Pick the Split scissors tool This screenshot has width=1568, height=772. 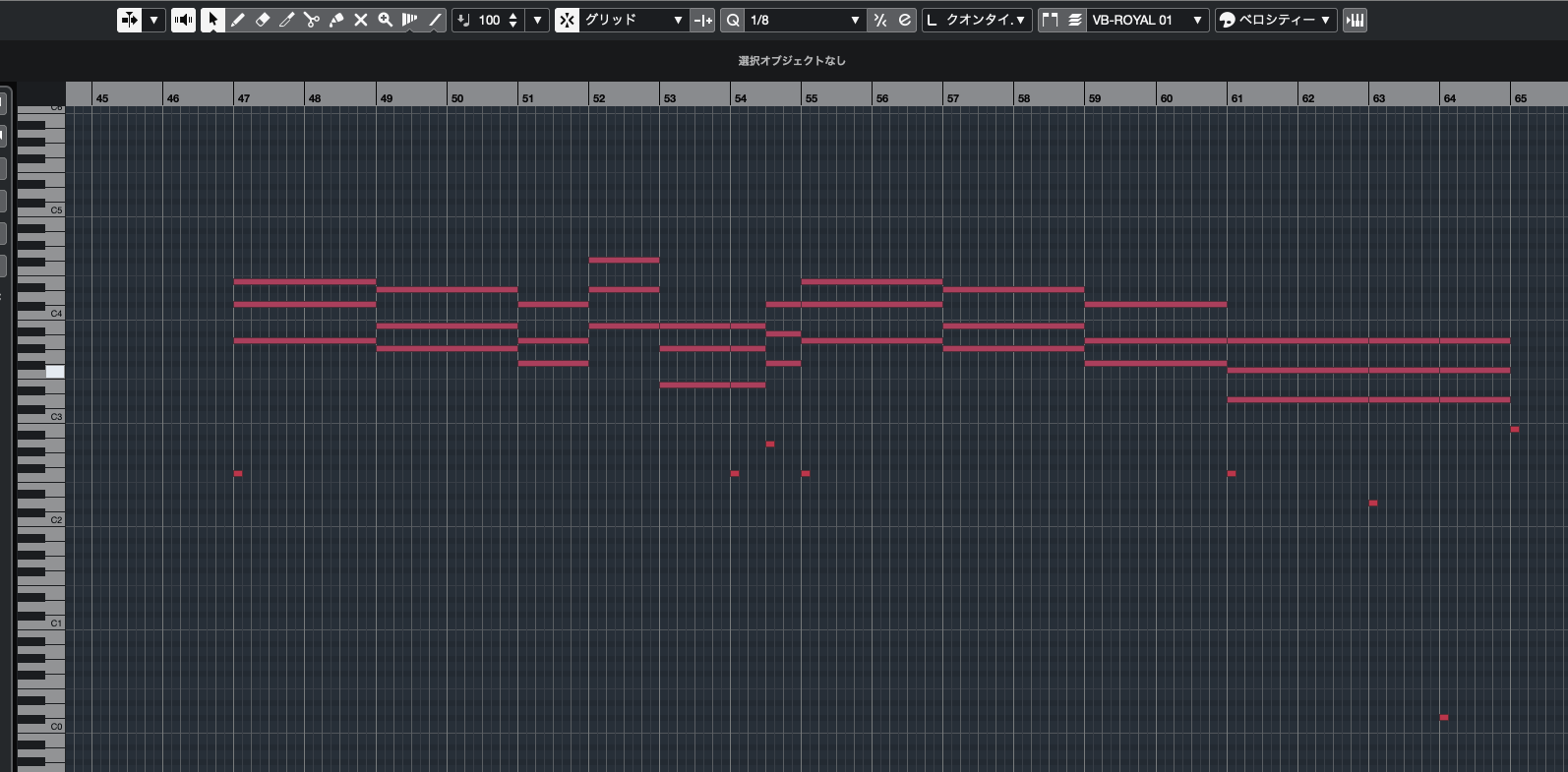[x=312, y=20]
